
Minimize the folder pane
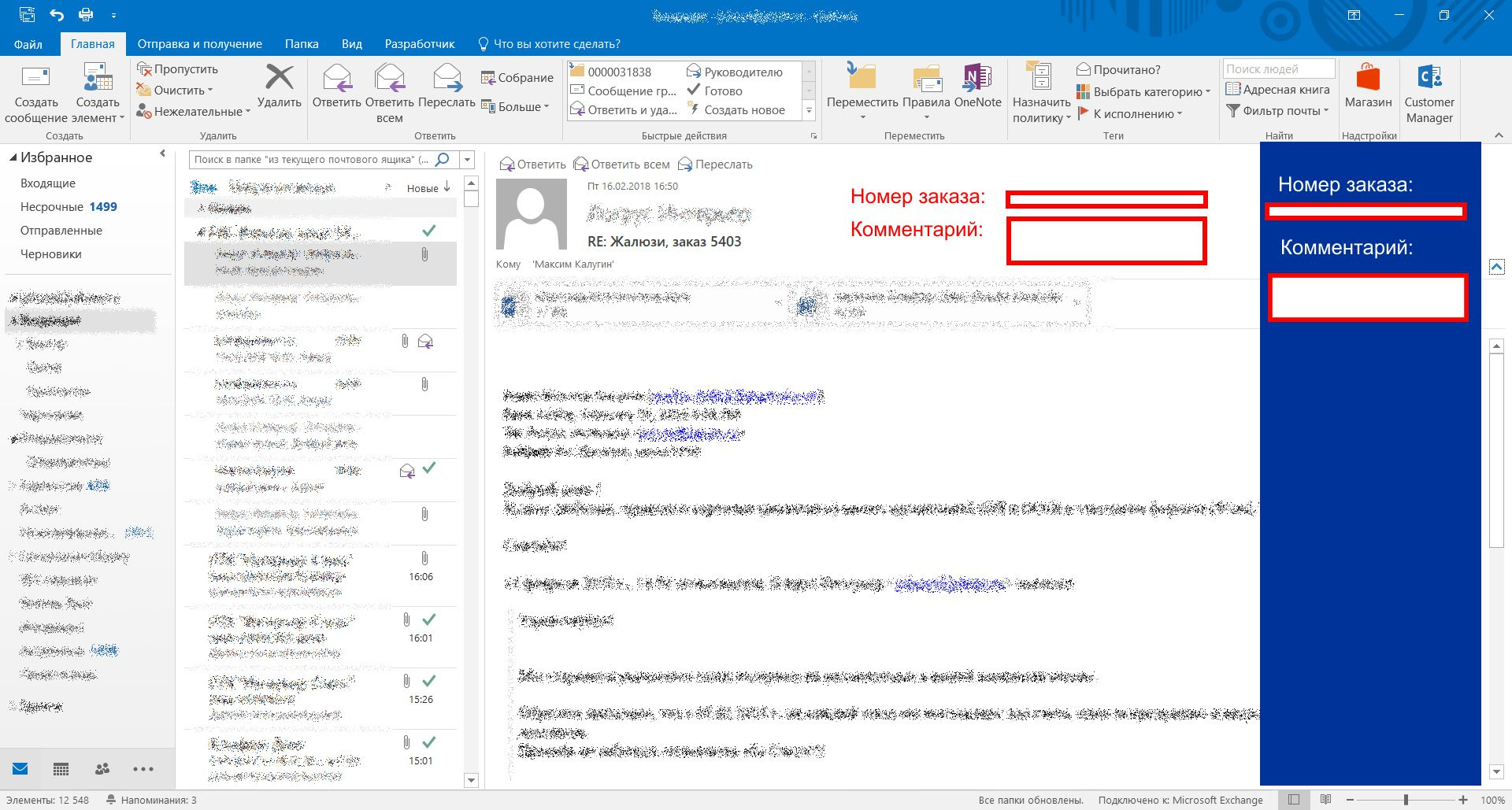[x=162, y=153]
